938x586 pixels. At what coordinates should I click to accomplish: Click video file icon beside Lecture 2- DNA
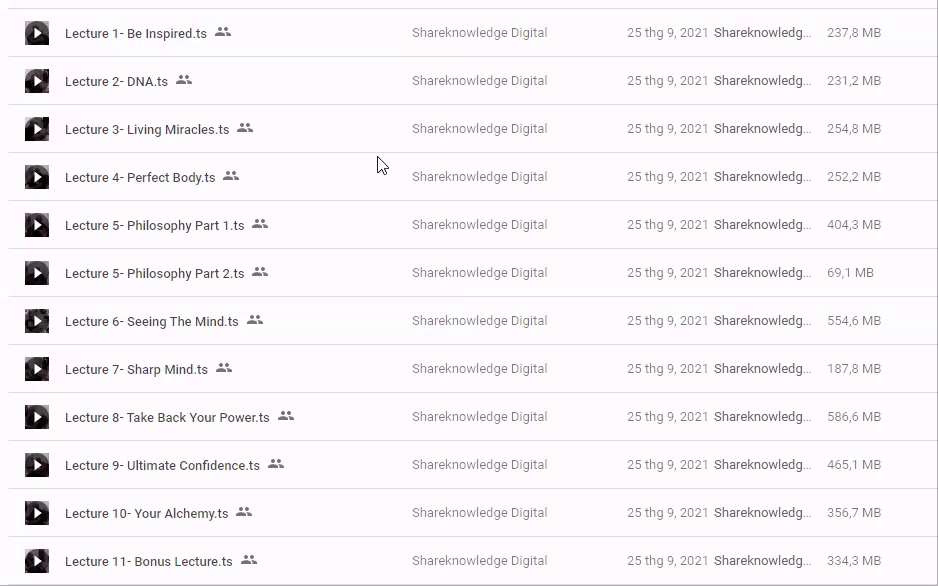[x=37, y=81]
